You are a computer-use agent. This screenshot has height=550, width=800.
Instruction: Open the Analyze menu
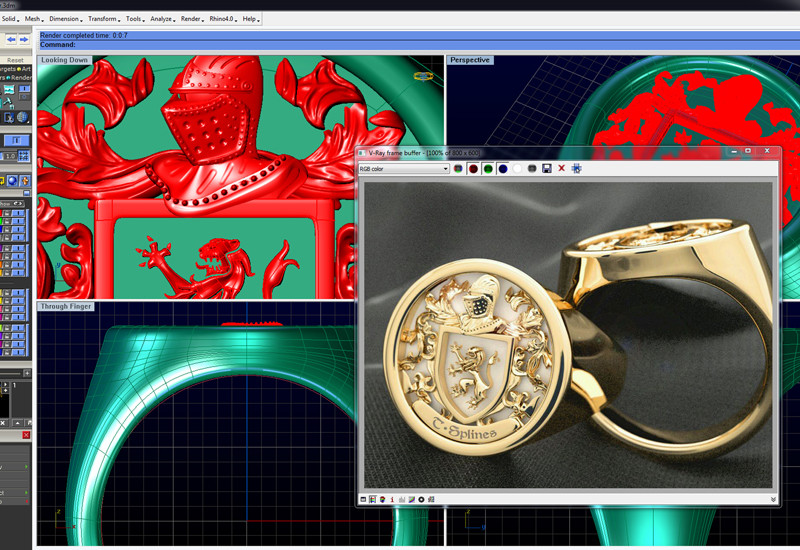[x=162, y=19]
